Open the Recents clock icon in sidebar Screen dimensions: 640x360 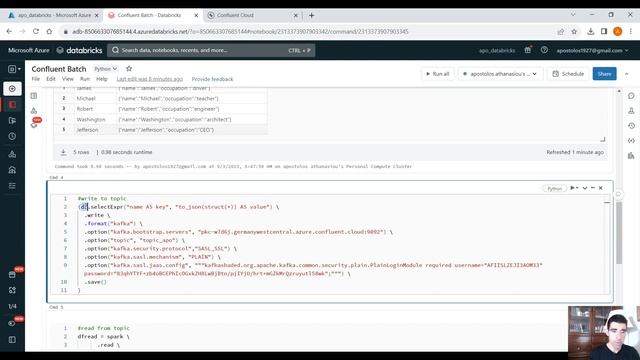pyautogui.click(x=12, y=136)
